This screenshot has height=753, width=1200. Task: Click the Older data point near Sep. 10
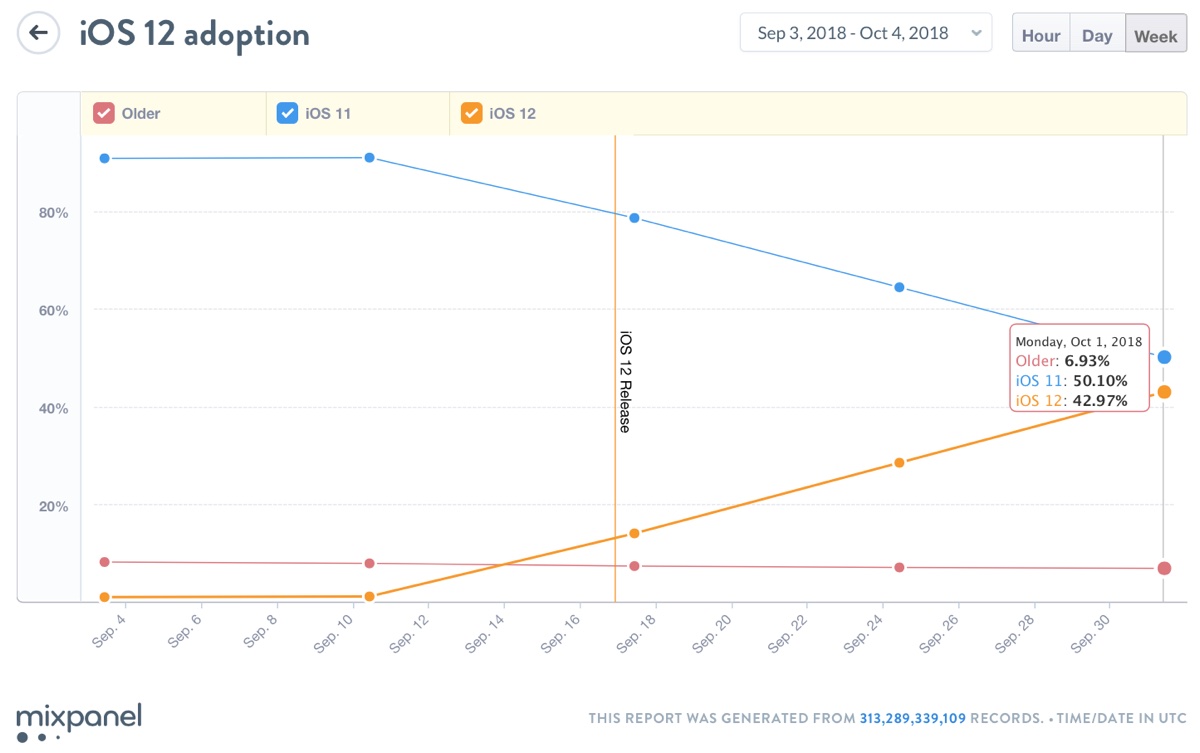tap(369, 564)
